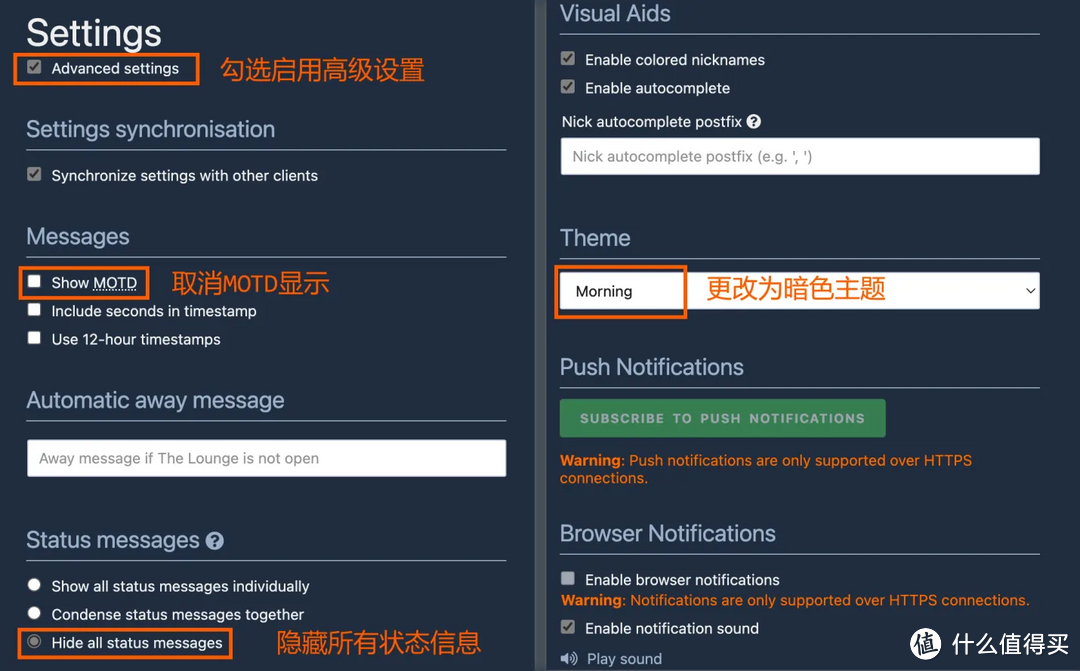This screenshot has height=671, width=1080.
Task: Uncheck Advanced settings
Action: coord(34,69)
